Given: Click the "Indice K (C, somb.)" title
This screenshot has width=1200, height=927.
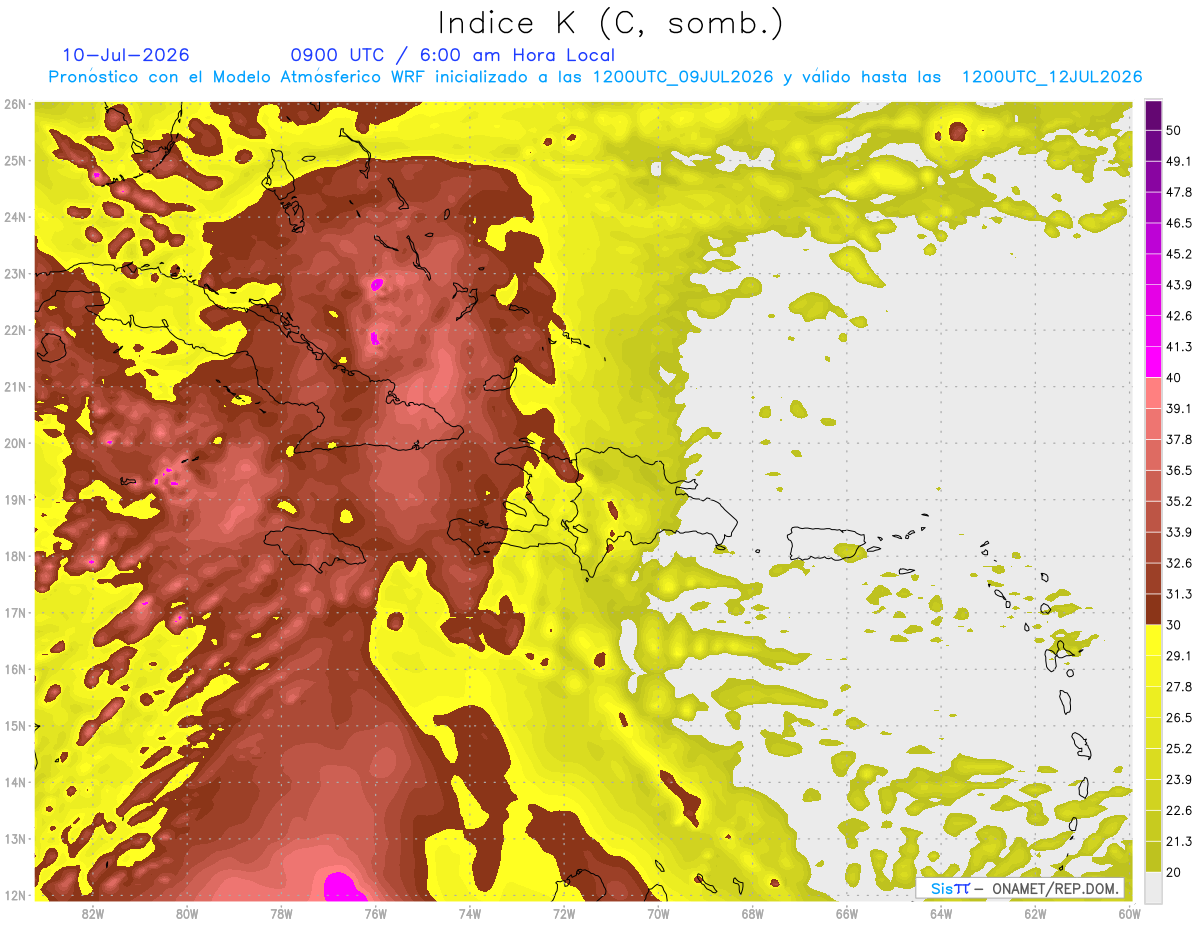Looking at the screenshot, I should [610, 22].
